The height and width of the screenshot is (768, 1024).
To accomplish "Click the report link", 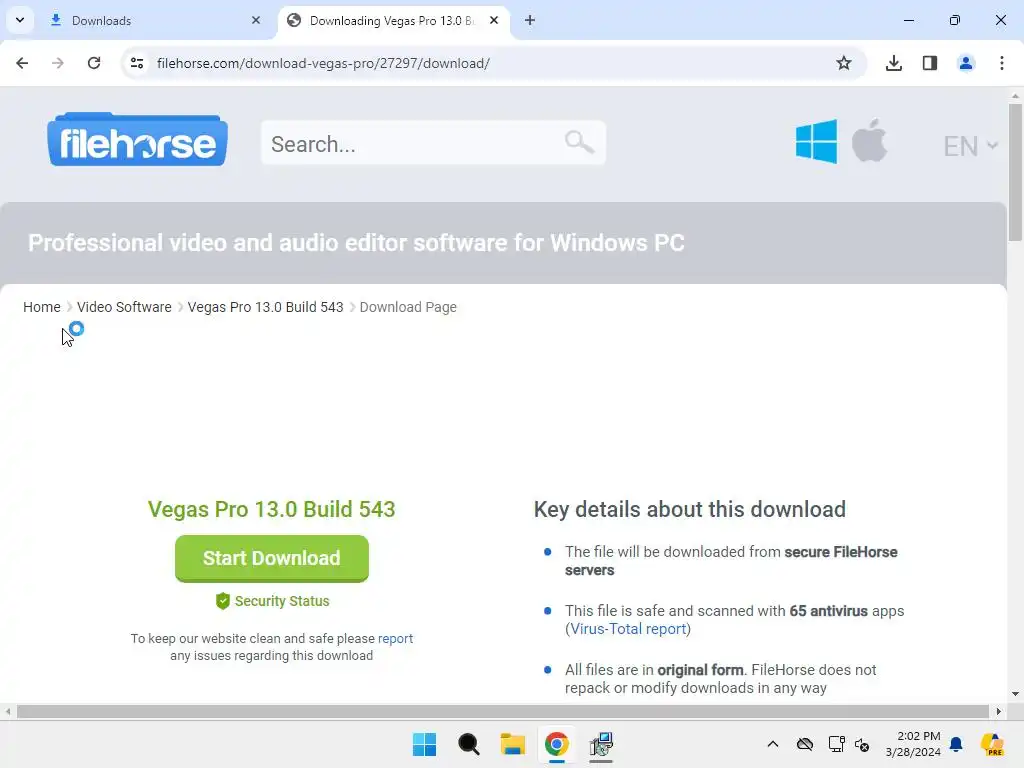I will coord(395,639).
